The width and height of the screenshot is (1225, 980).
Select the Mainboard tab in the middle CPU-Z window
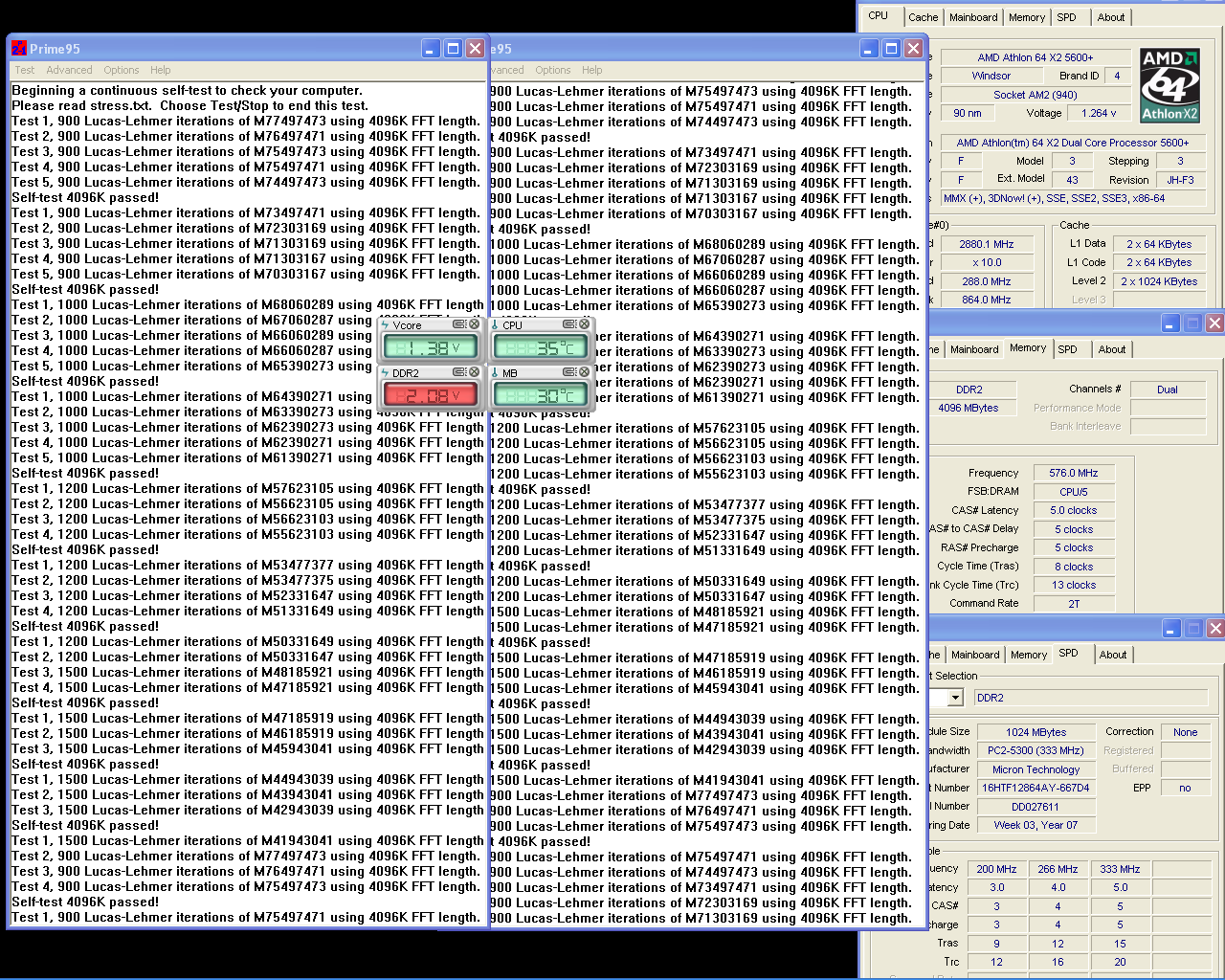coord(974,349)
